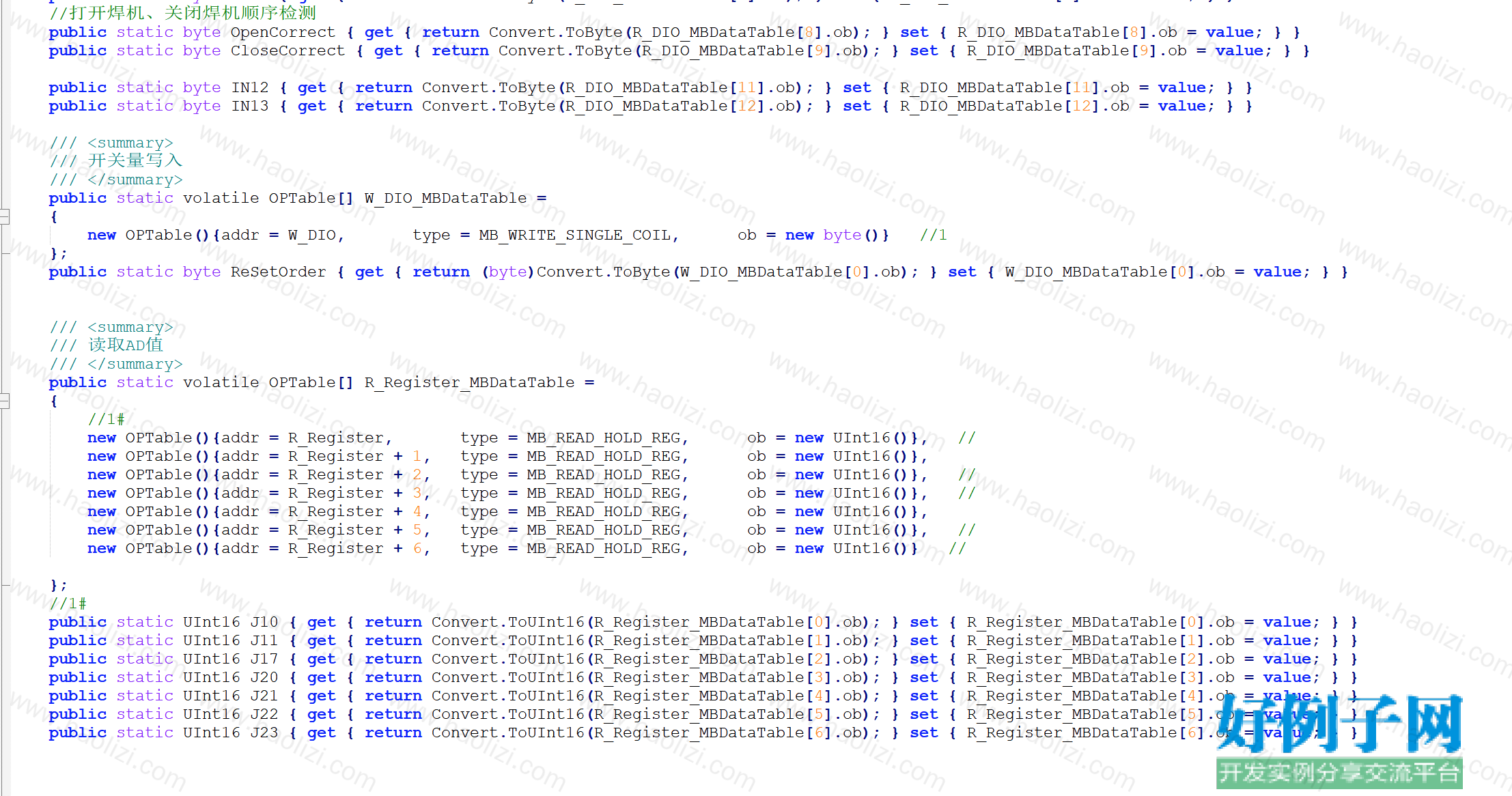The height and width of the screenshot is (796, 1512).
Task: Click the J22 property name
Action: tap(264, 714)
